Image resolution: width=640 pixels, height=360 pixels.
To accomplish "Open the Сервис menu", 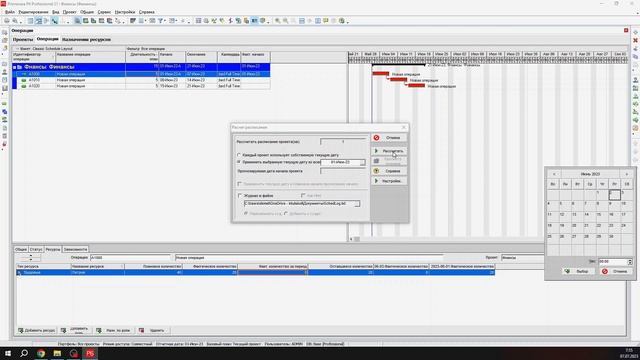I will [x=104, y=12].
